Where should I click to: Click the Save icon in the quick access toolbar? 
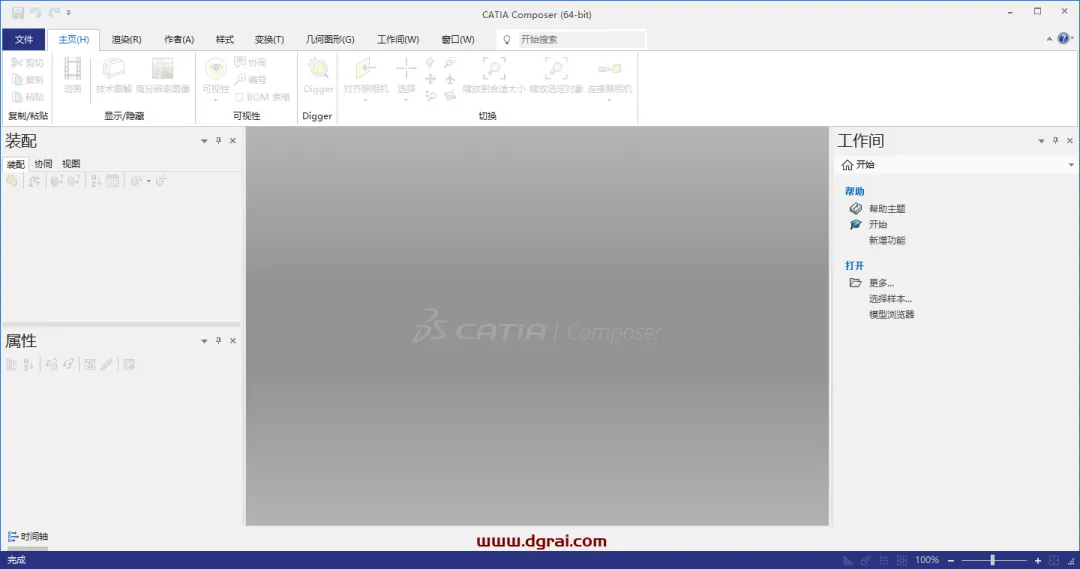18,12
